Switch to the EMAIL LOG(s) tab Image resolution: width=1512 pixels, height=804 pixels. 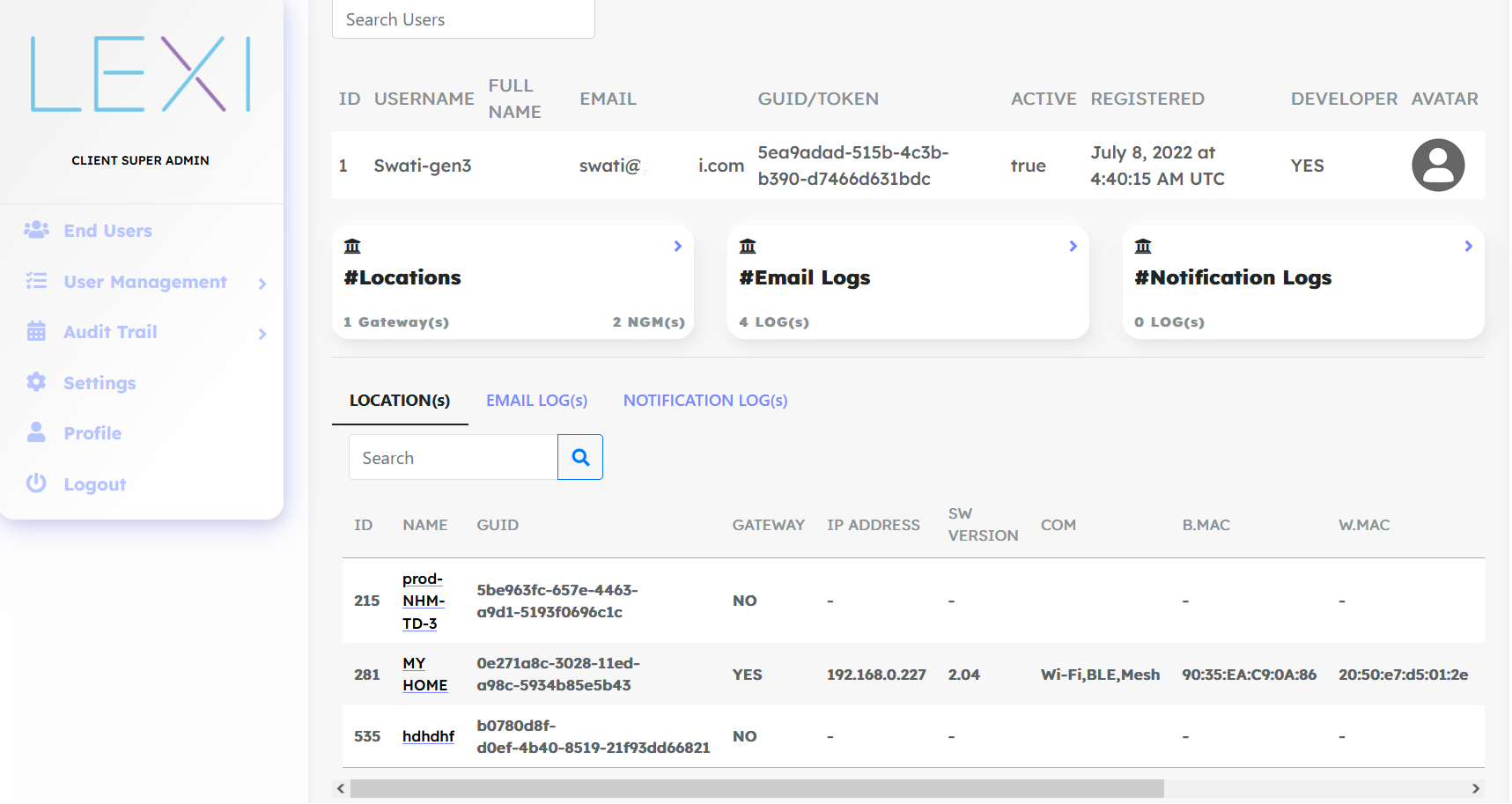[x=536, y=401]
